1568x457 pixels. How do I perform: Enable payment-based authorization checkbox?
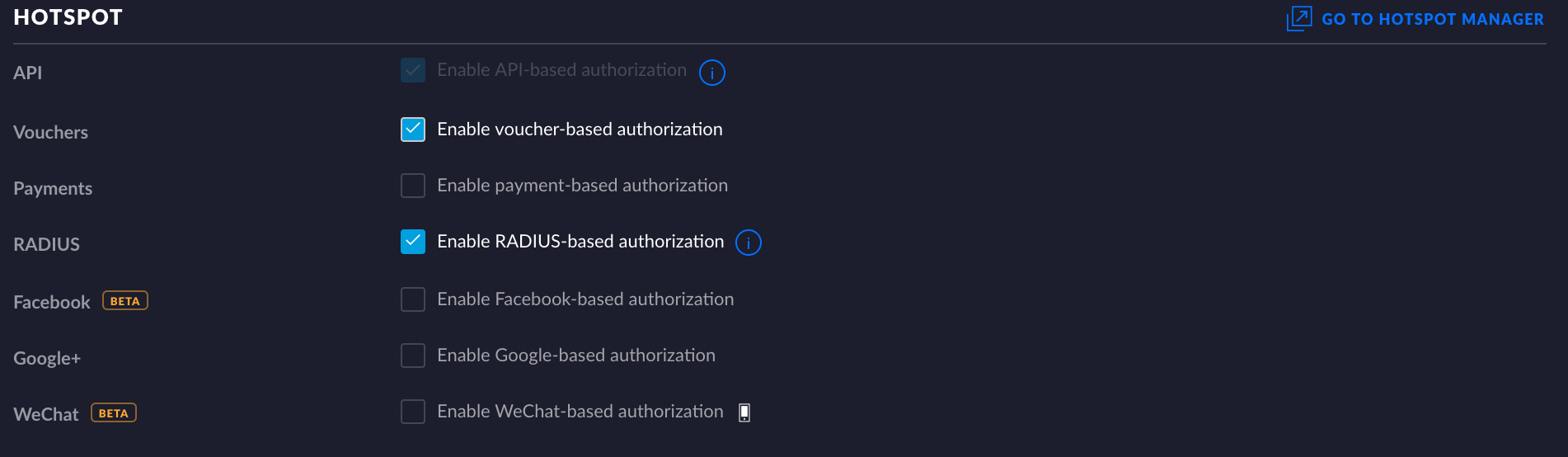tap(412, 186)
